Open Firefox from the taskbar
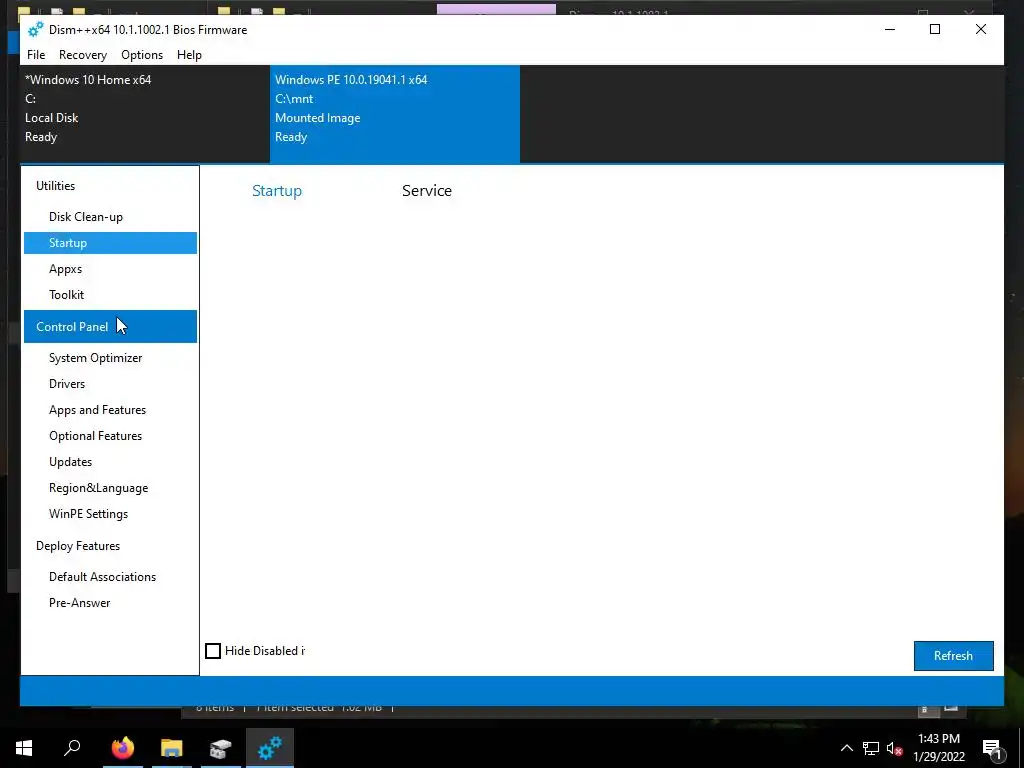This screenshot has width=1024, height=768. click(x=122, y=748)
